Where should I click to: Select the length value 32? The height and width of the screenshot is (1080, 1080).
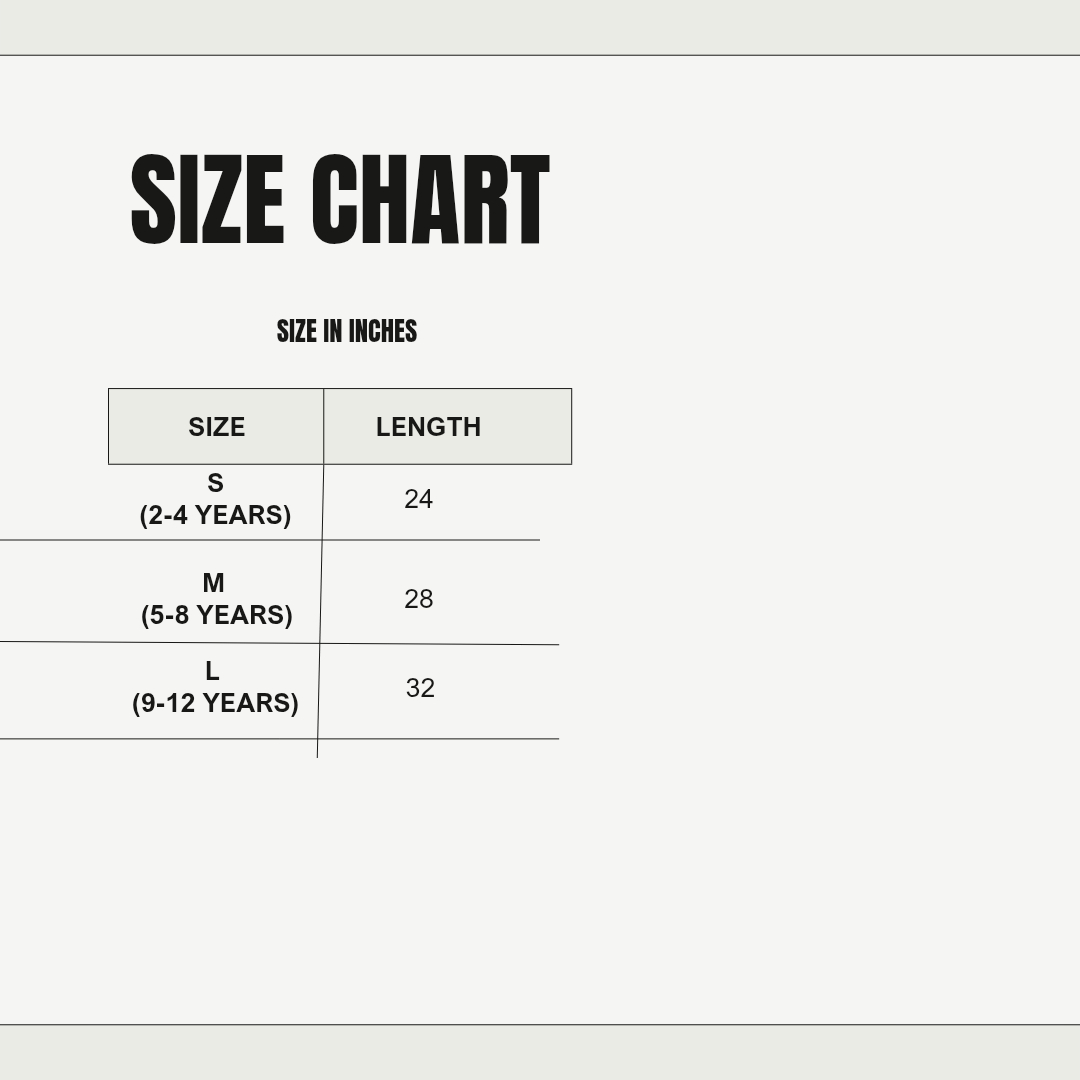point(420,688)
